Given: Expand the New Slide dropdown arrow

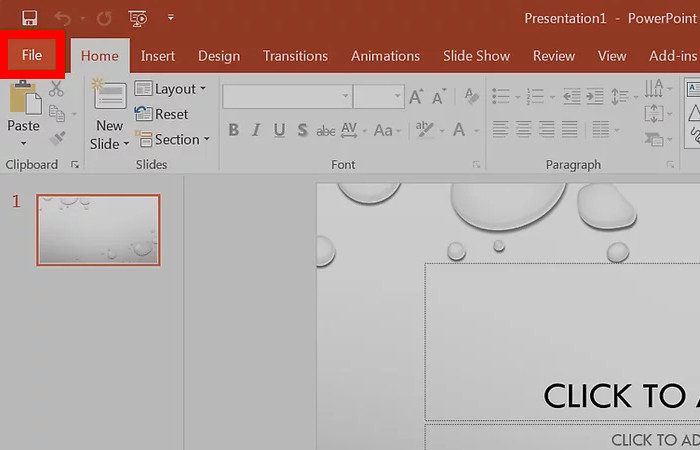Looking at the screenshot, I should pyautogui.click(x=126, y=144).
